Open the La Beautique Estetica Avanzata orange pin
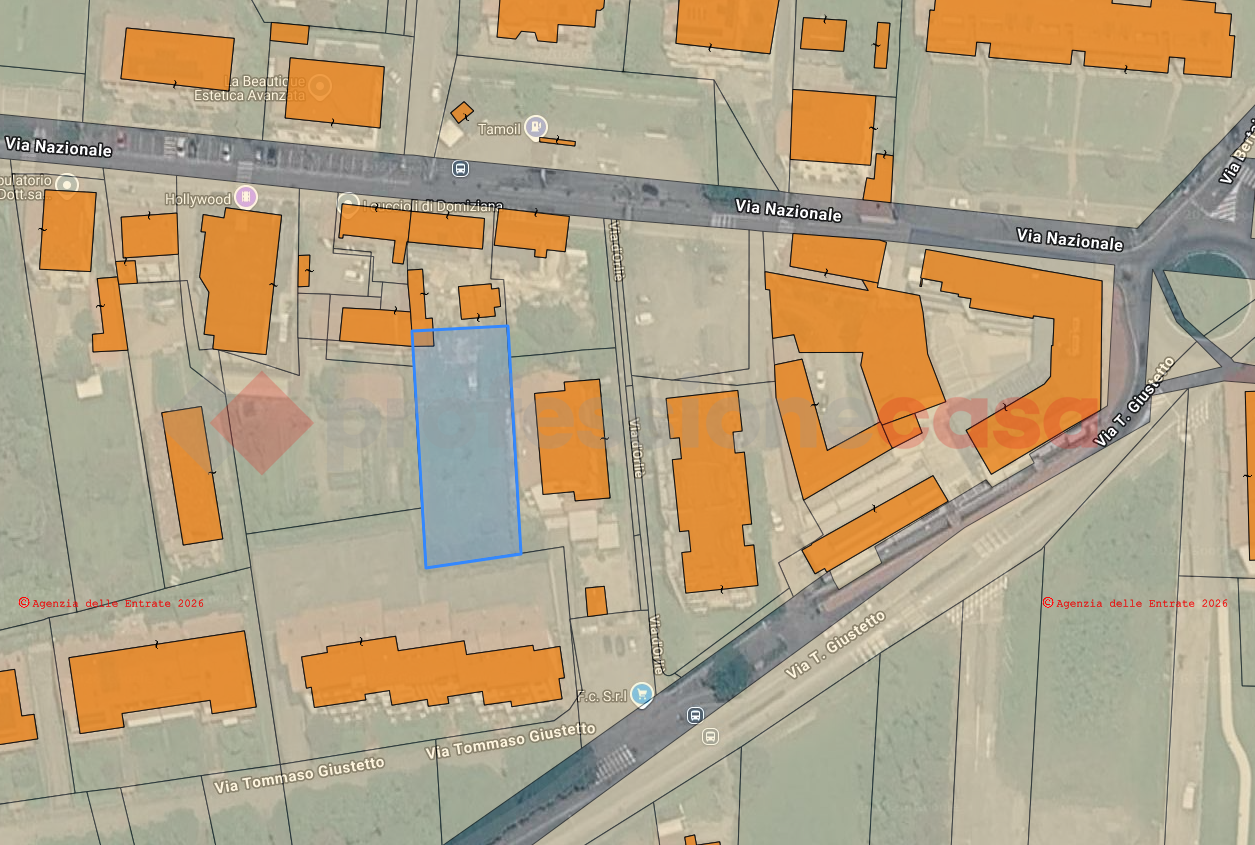Viewport: 1255px width, 845px height. click(x=319, y=87)
